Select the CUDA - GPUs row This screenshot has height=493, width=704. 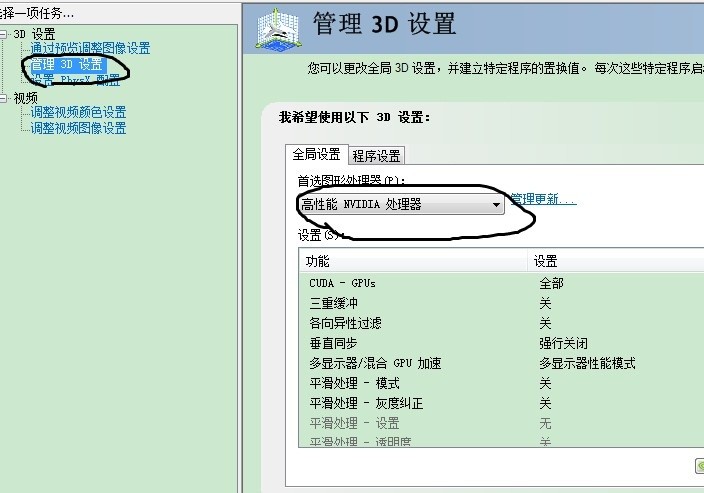coord(501,283)
